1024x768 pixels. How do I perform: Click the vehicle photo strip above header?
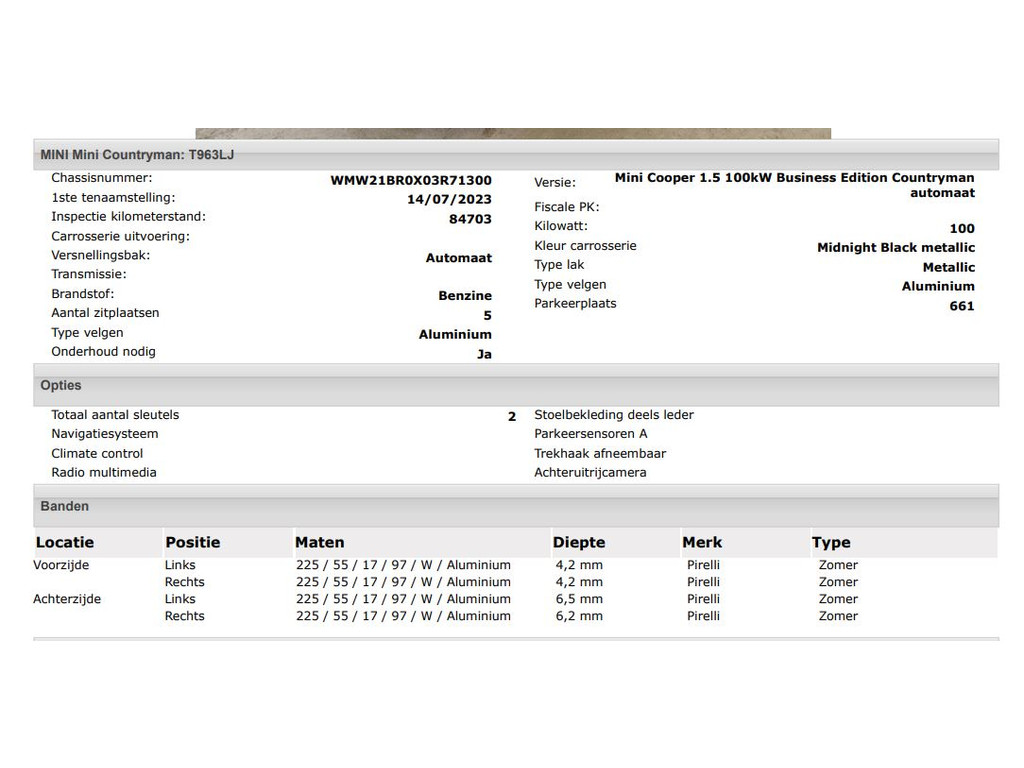pos(513,133)
